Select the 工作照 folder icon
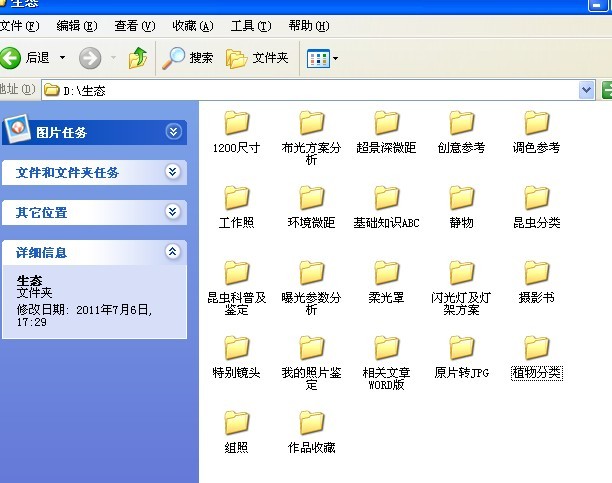The height and width of the screenshot is (483, 612). [237, 198]
